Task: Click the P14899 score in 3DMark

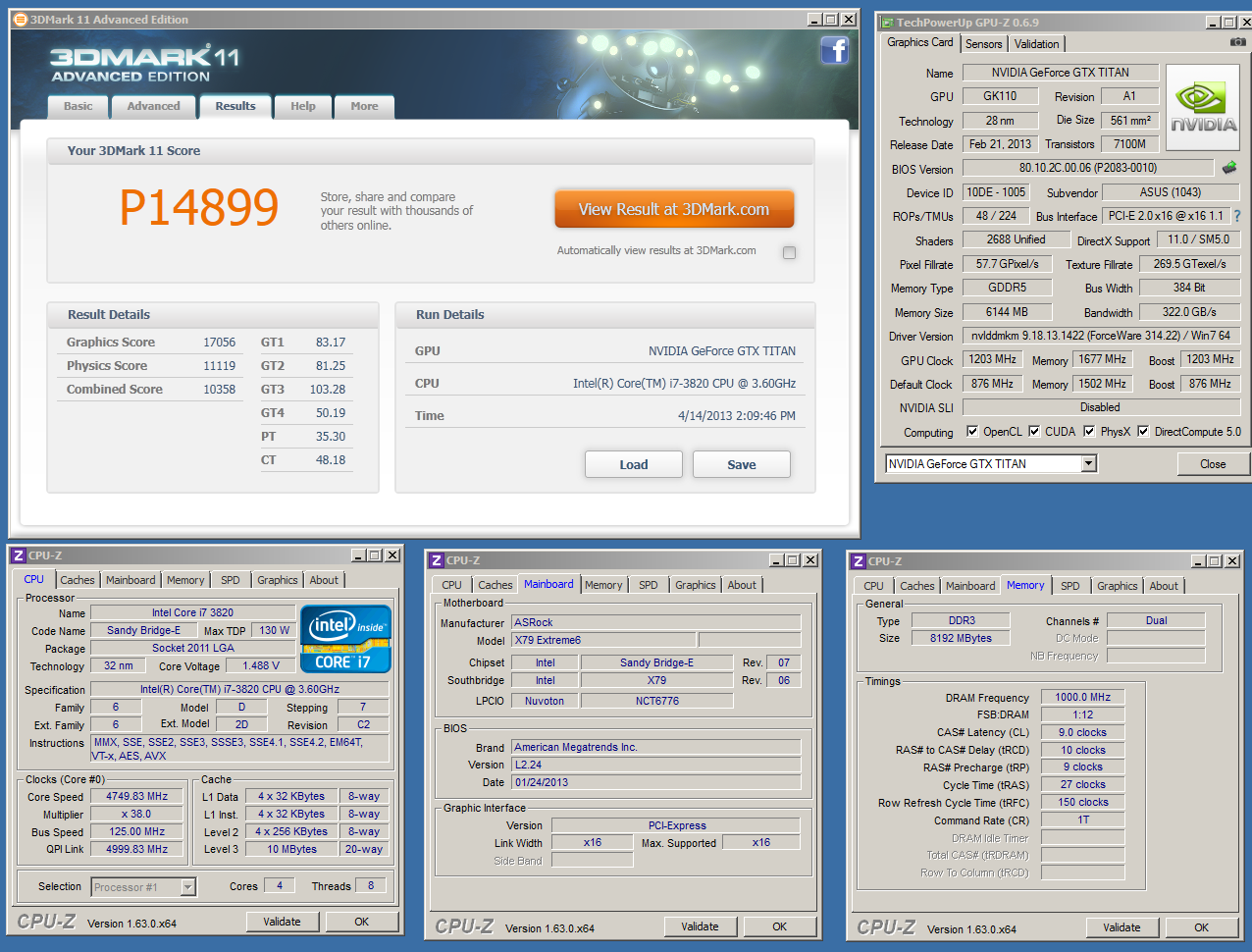Action: pos(199,207)
